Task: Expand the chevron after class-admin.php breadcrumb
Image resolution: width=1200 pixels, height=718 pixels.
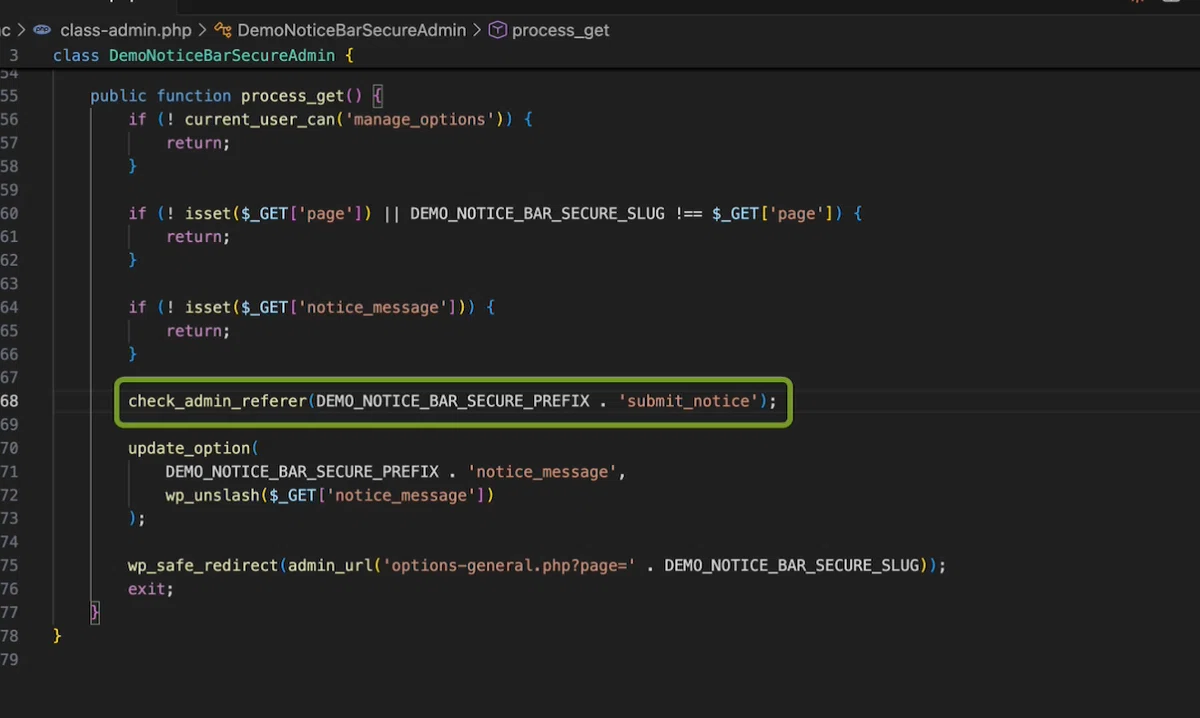Action: coord(202,30)
